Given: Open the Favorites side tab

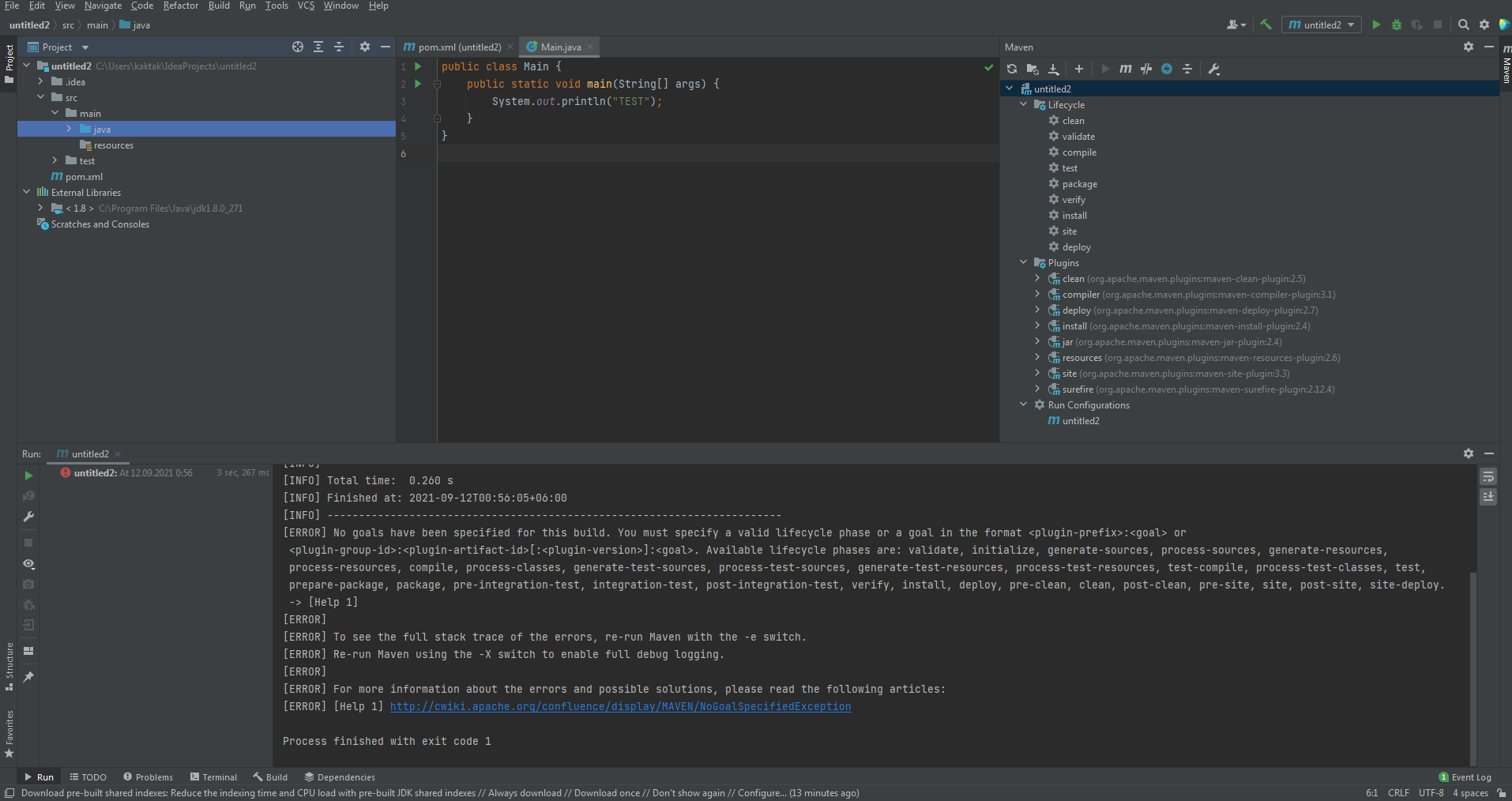Looking at the screenshot, I should pyautogui.click(x=9, y=734).
